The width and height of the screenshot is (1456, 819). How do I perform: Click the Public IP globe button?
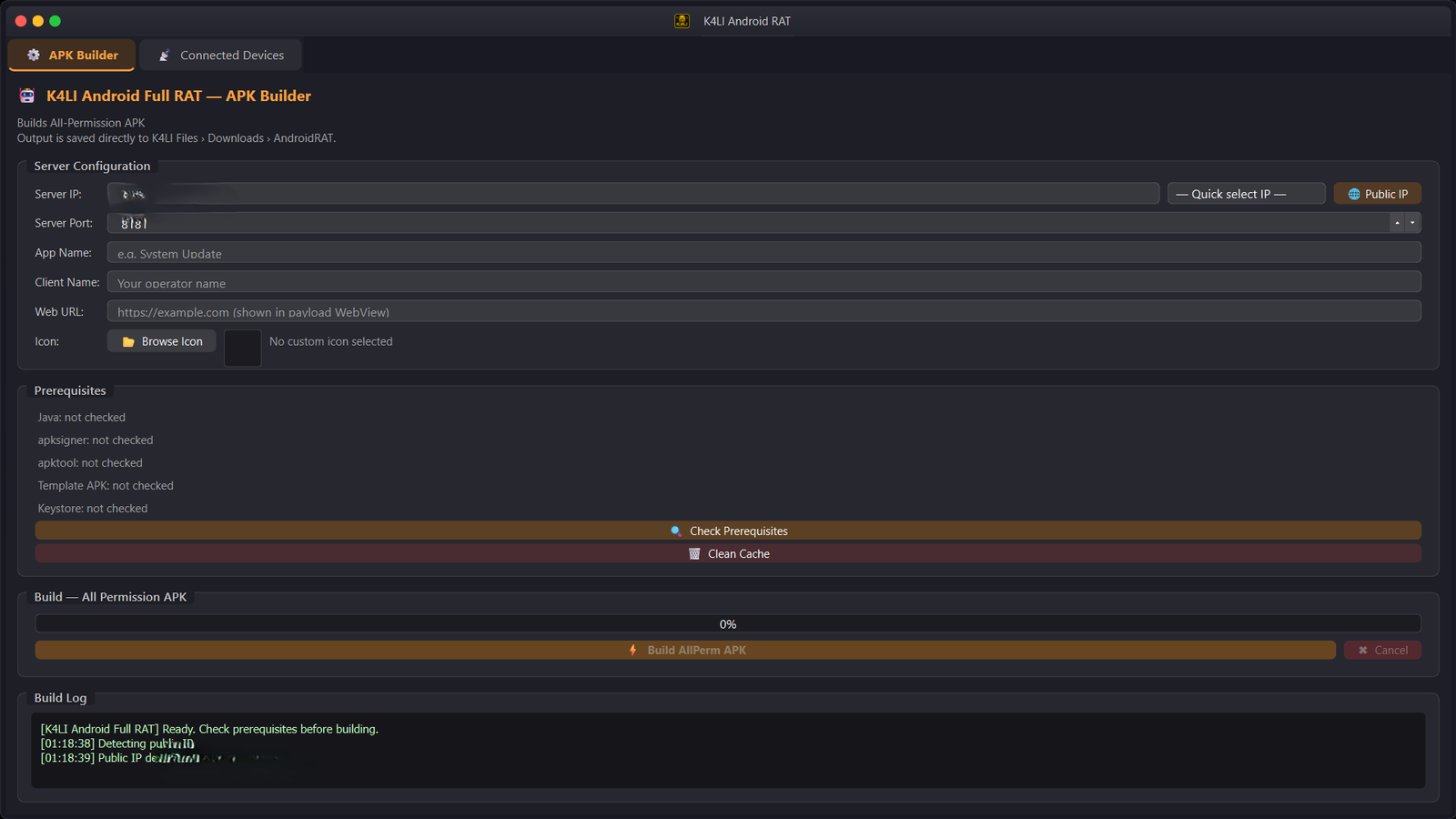[x=1377, y=194]
